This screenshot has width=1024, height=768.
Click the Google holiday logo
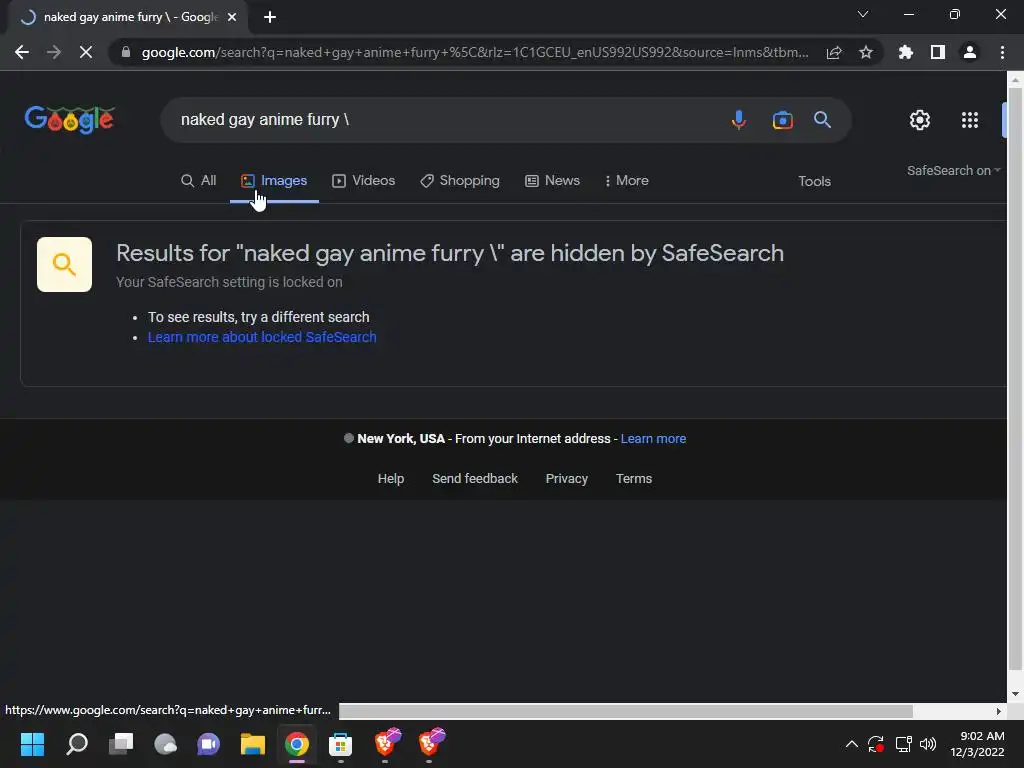[69, 120]
